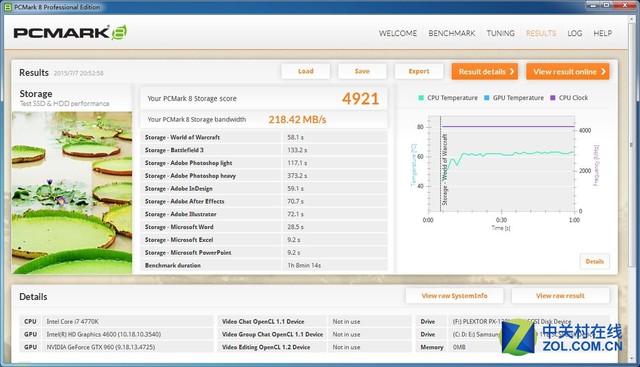This screenshot has width=640, height=367.
Task: View raw result
Action: click(x=560, y=296)
